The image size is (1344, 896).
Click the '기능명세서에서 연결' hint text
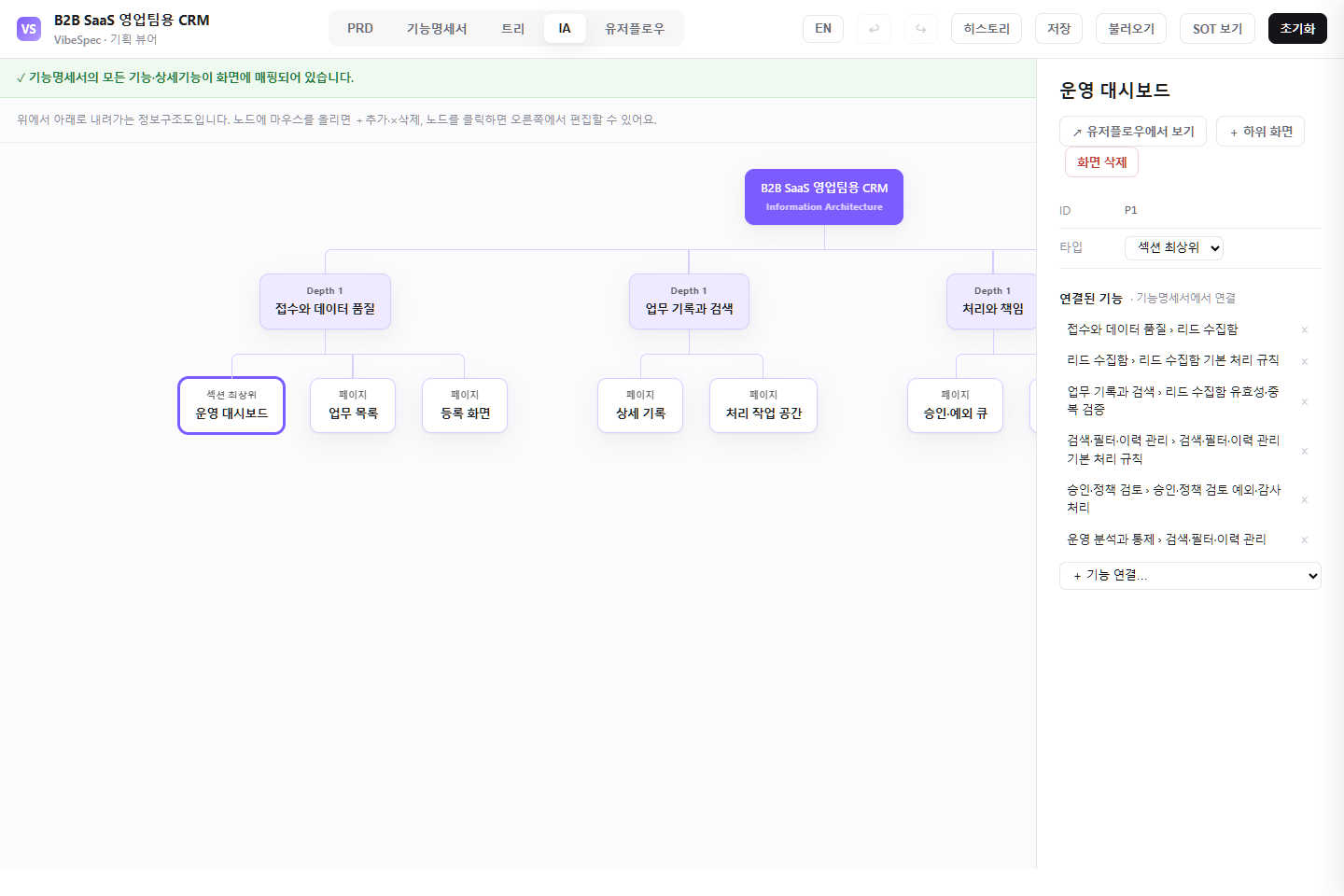(x=1183, y=299)
